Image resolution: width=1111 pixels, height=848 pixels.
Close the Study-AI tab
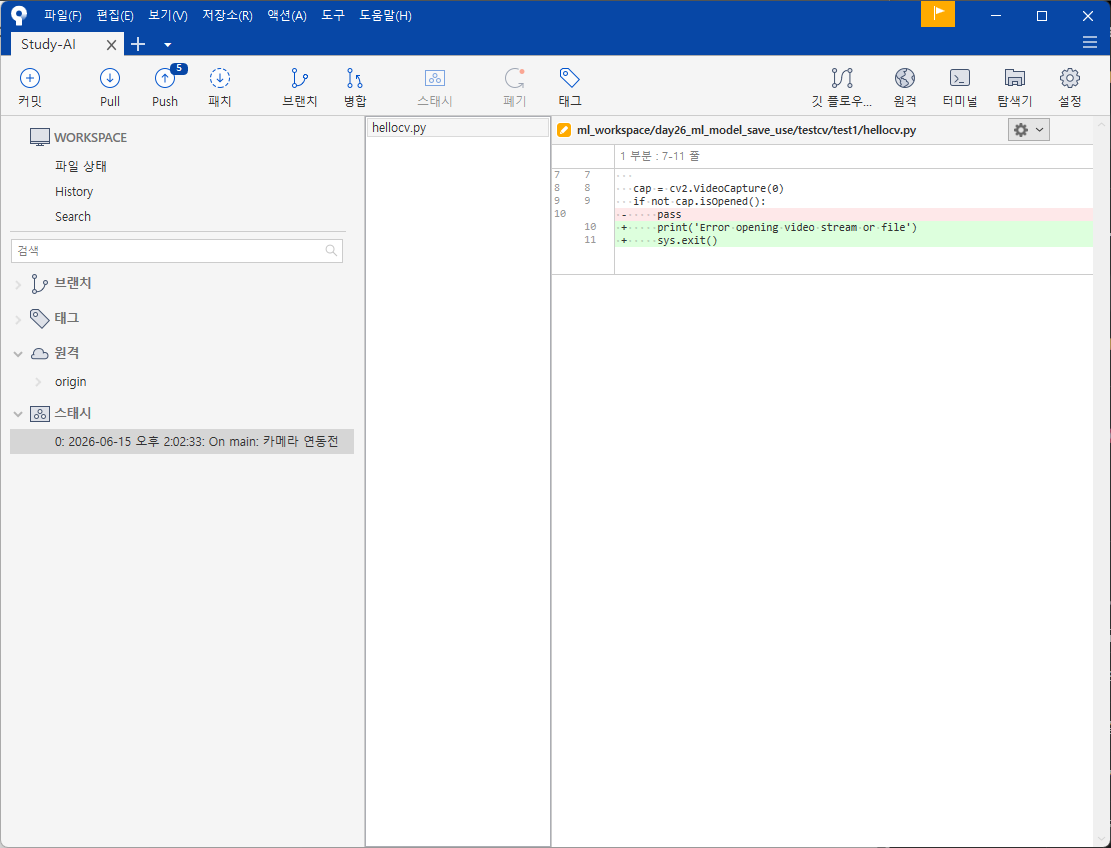pos(111,45)
